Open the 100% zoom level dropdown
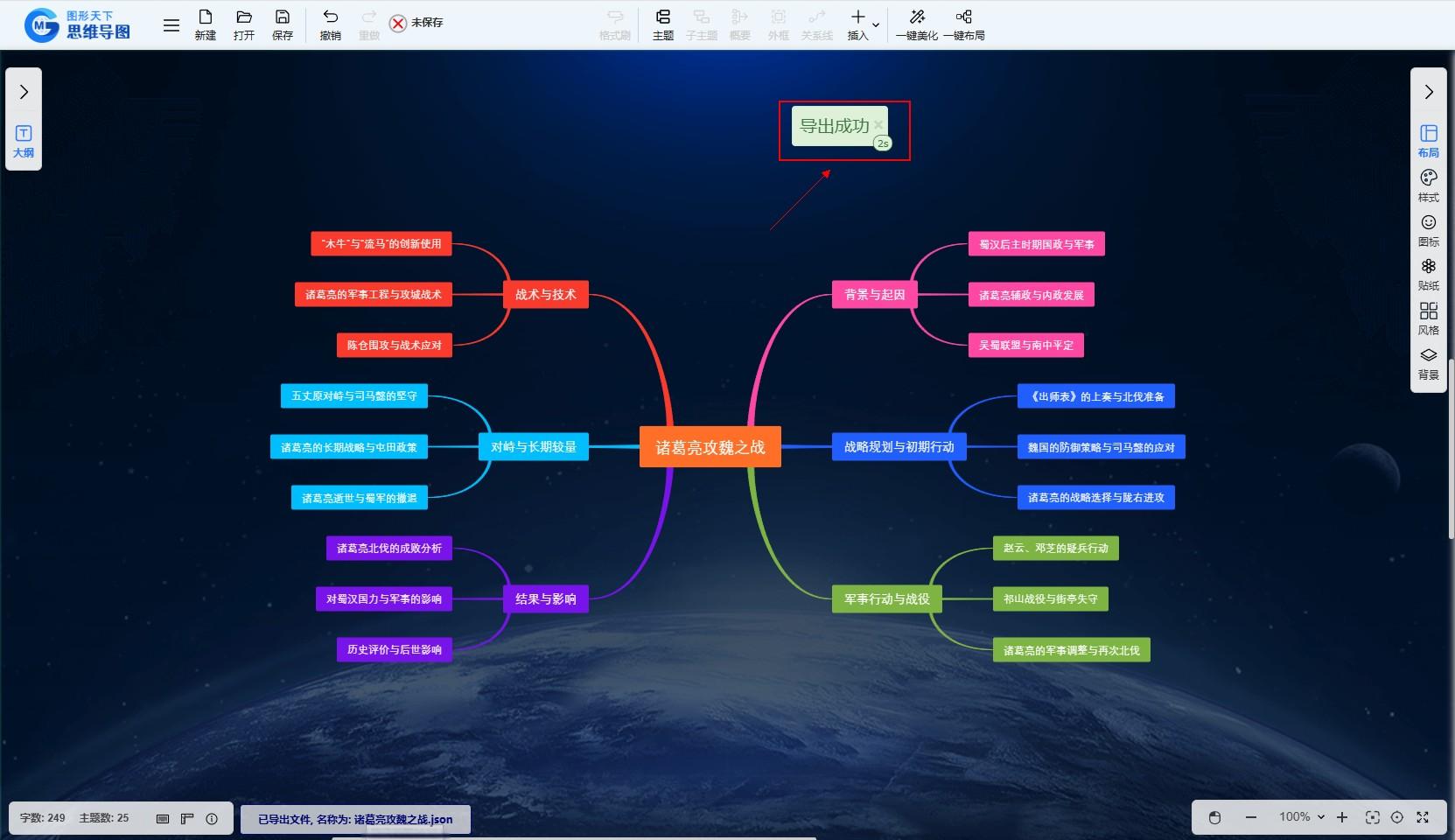 pyautogui.click(x=1301, y=817)
